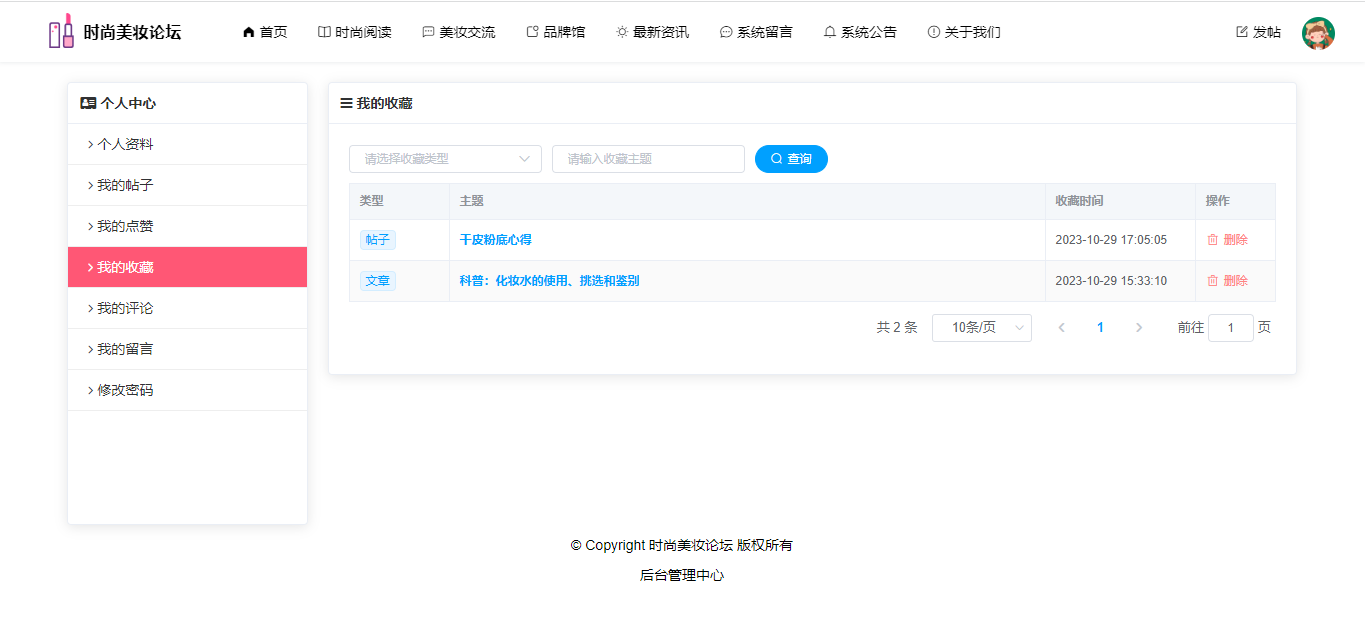The height and width of the screenshot is (621, 1365).
Task: Click the 发帖 edit icon
Action: tap(1242, 32)
